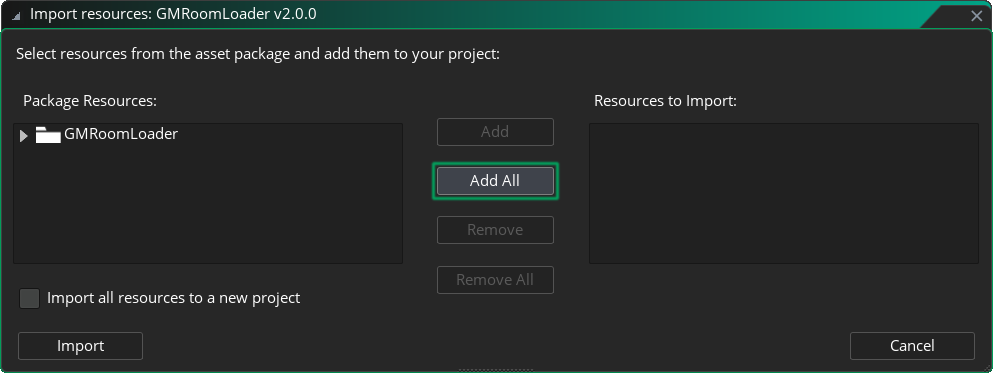
Task: Click the Import button
Action: click(80, 346)
